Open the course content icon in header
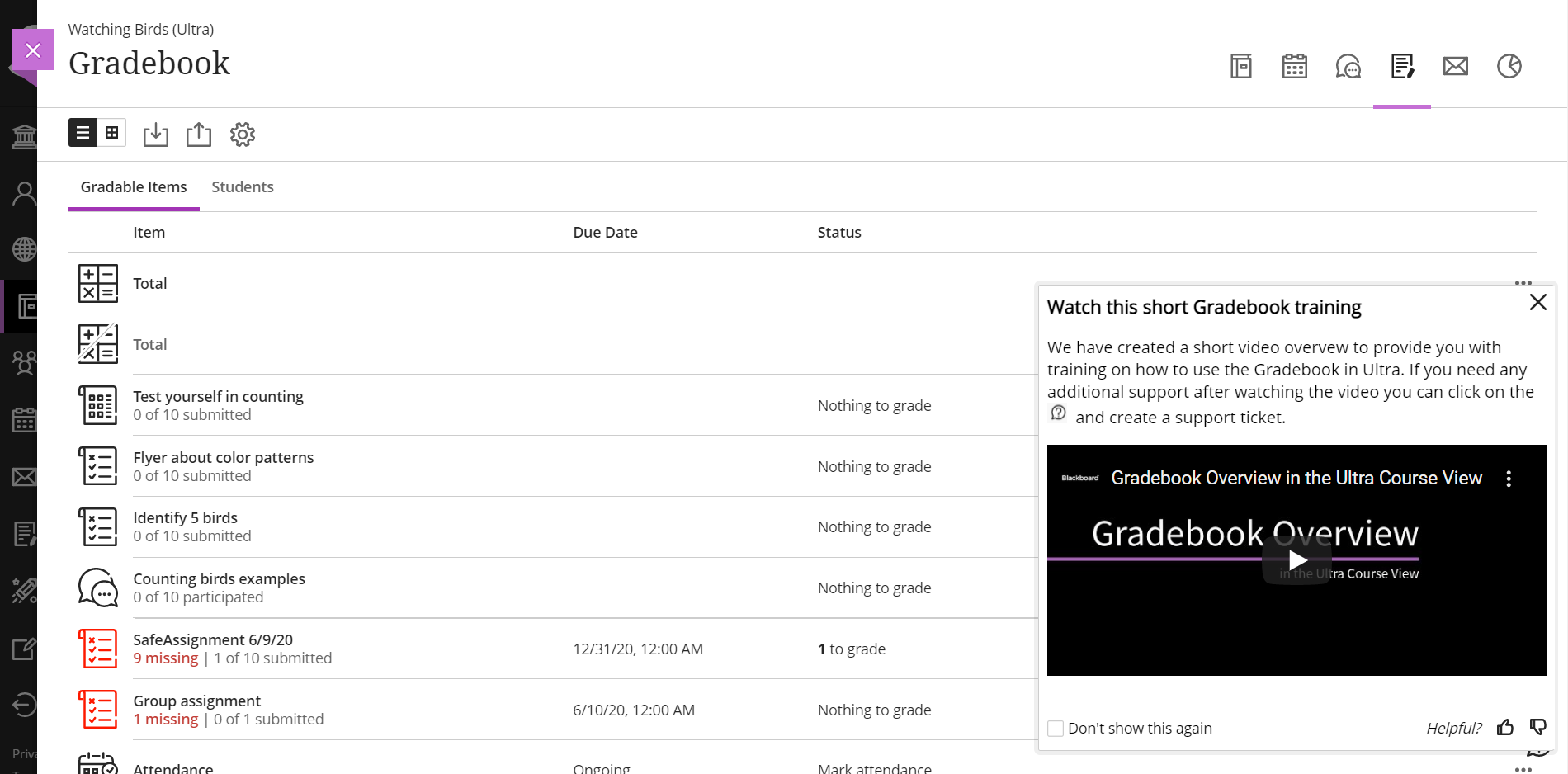The image size is (1568, 774). pyautogui.click(x=1240, y=66)
